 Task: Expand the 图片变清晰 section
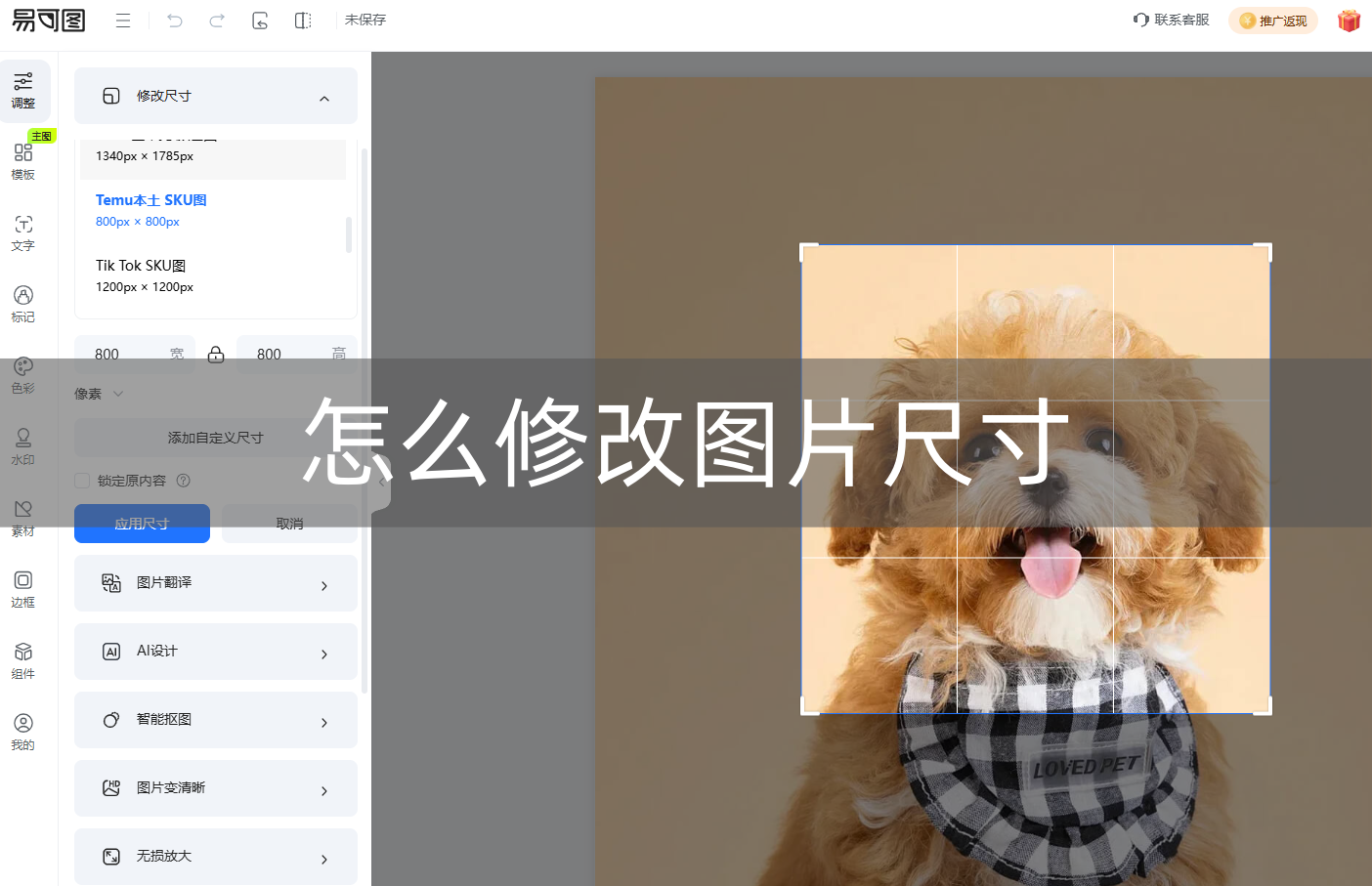[x=216, y=788]
